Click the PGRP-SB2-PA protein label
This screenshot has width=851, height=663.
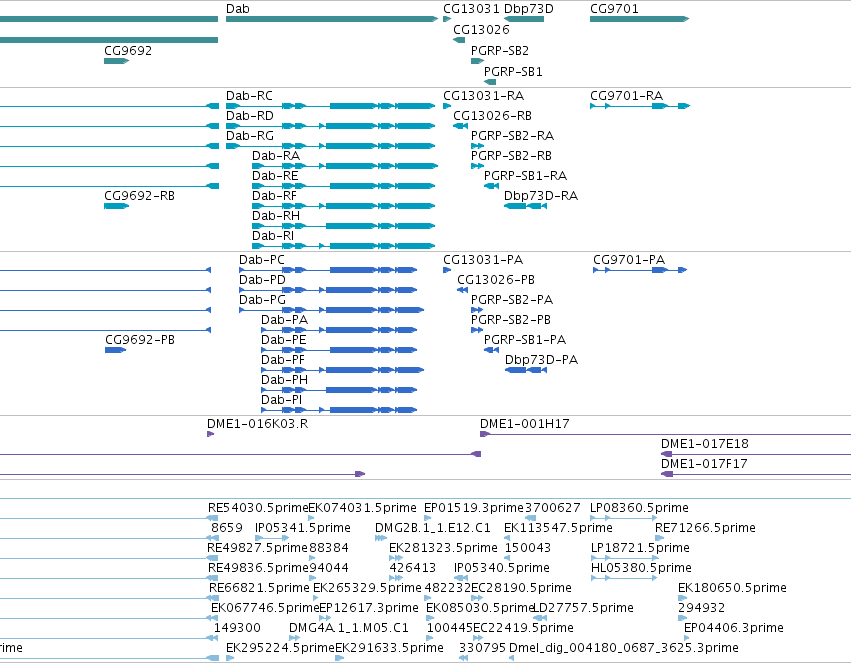[512, 300]
